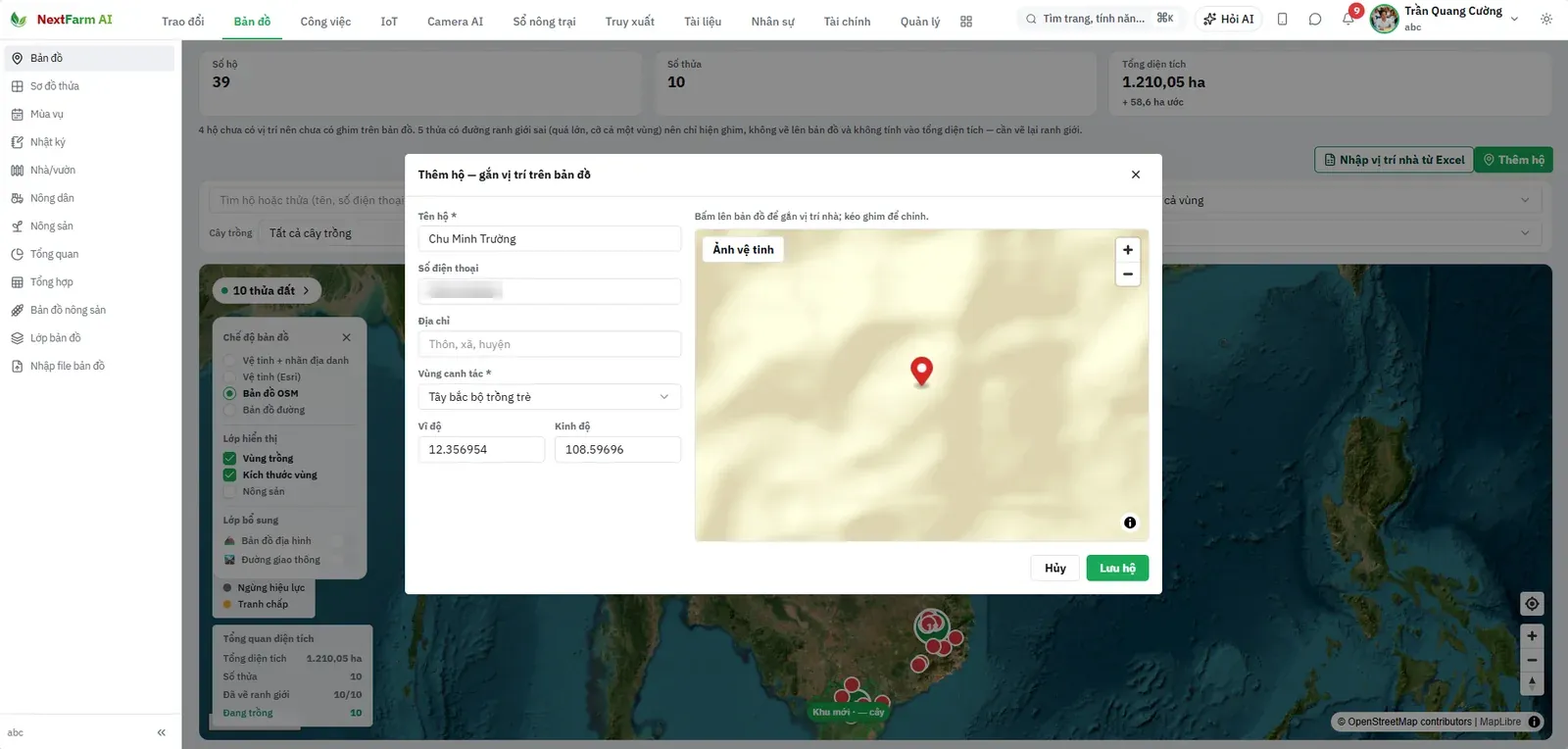Open the apps grid icon in navbar

[966, 21]
